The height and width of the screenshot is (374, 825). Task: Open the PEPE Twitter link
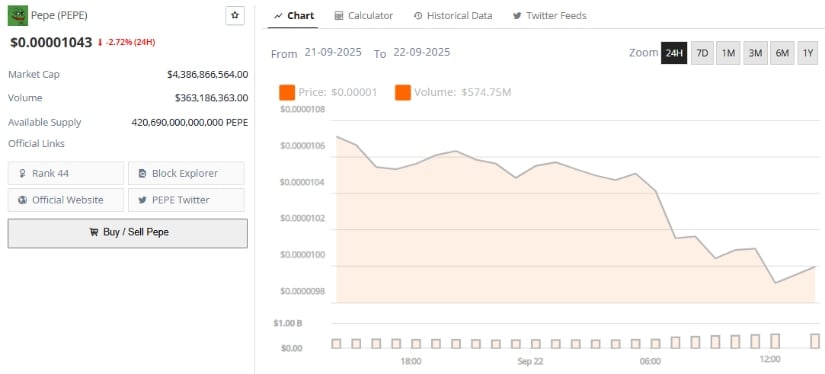pos(186,200)
